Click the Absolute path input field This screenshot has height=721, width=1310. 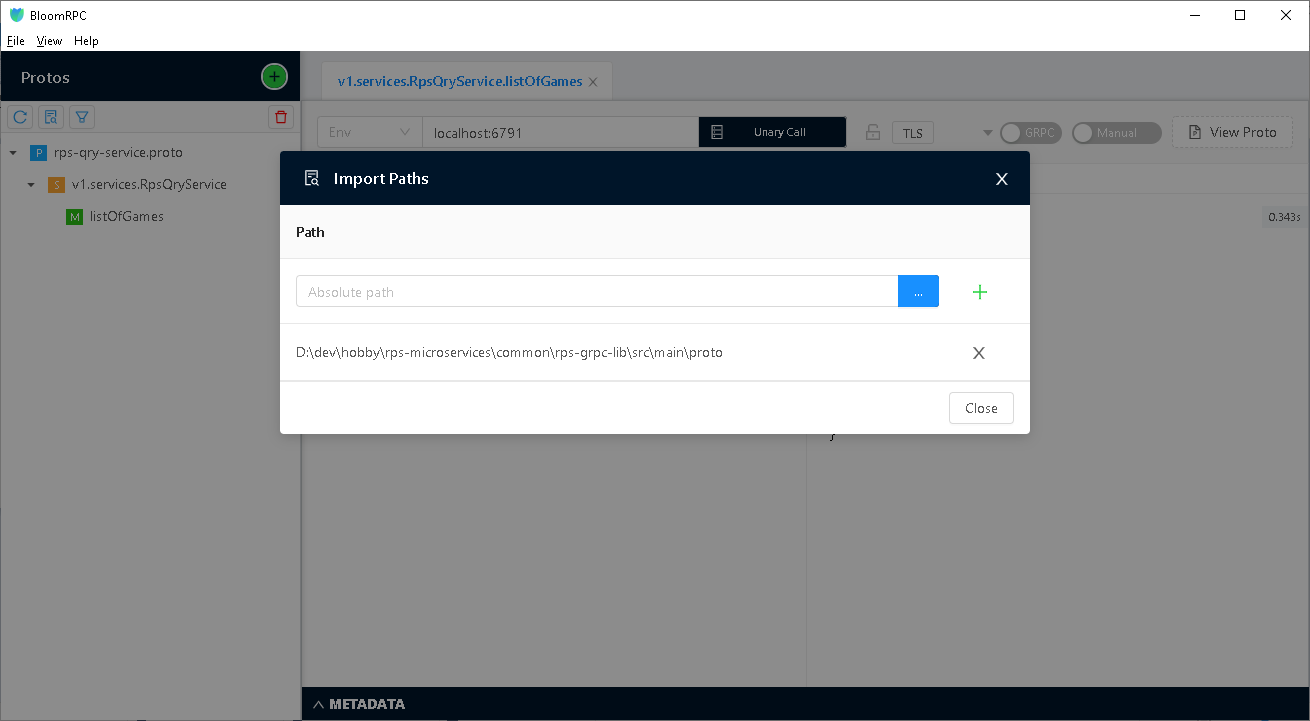coord(597,291)
